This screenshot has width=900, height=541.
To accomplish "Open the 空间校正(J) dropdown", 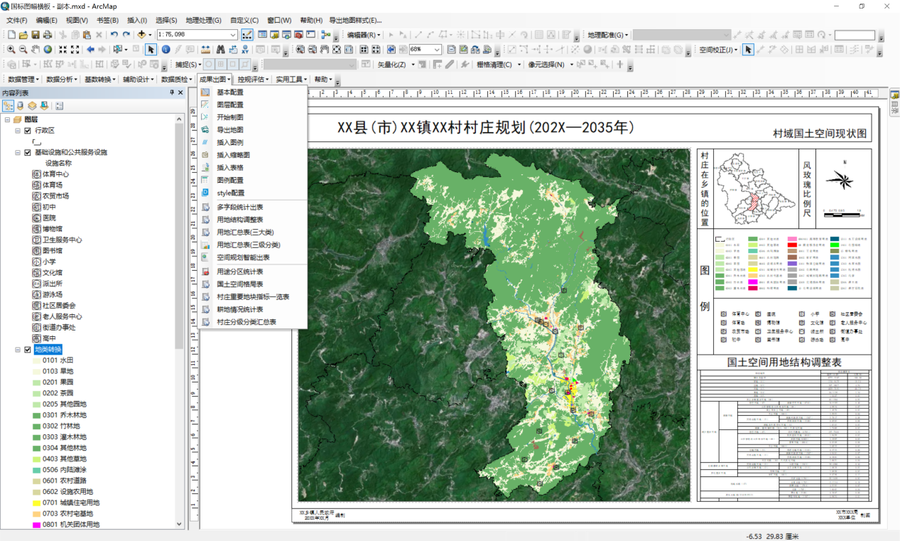I will (718, 50).
